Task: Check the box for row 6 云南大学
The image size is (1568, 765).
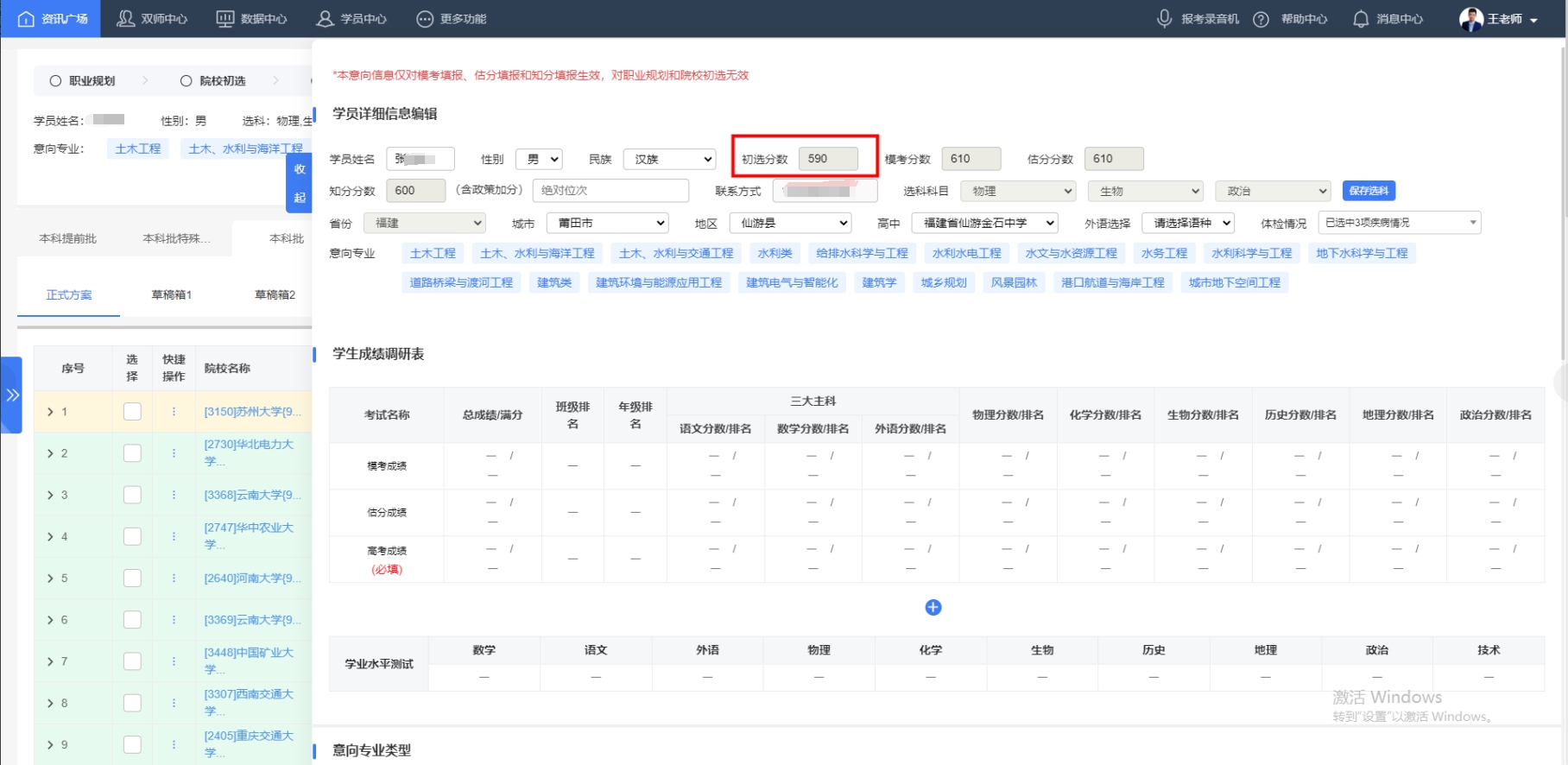Action: point(132,619)
